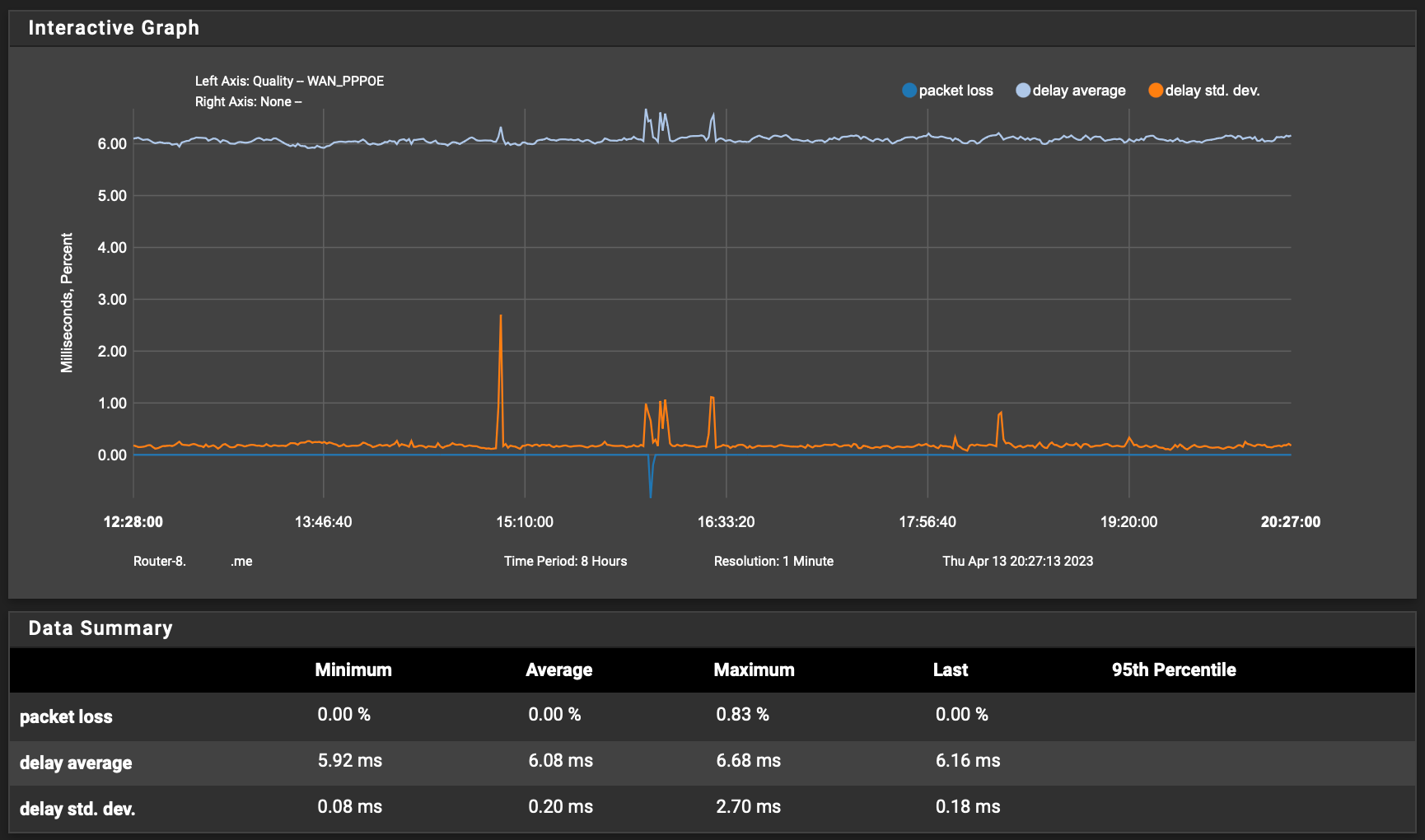Click the packet loss row label
Screen dimensions: 1425x840
[66, 716]
